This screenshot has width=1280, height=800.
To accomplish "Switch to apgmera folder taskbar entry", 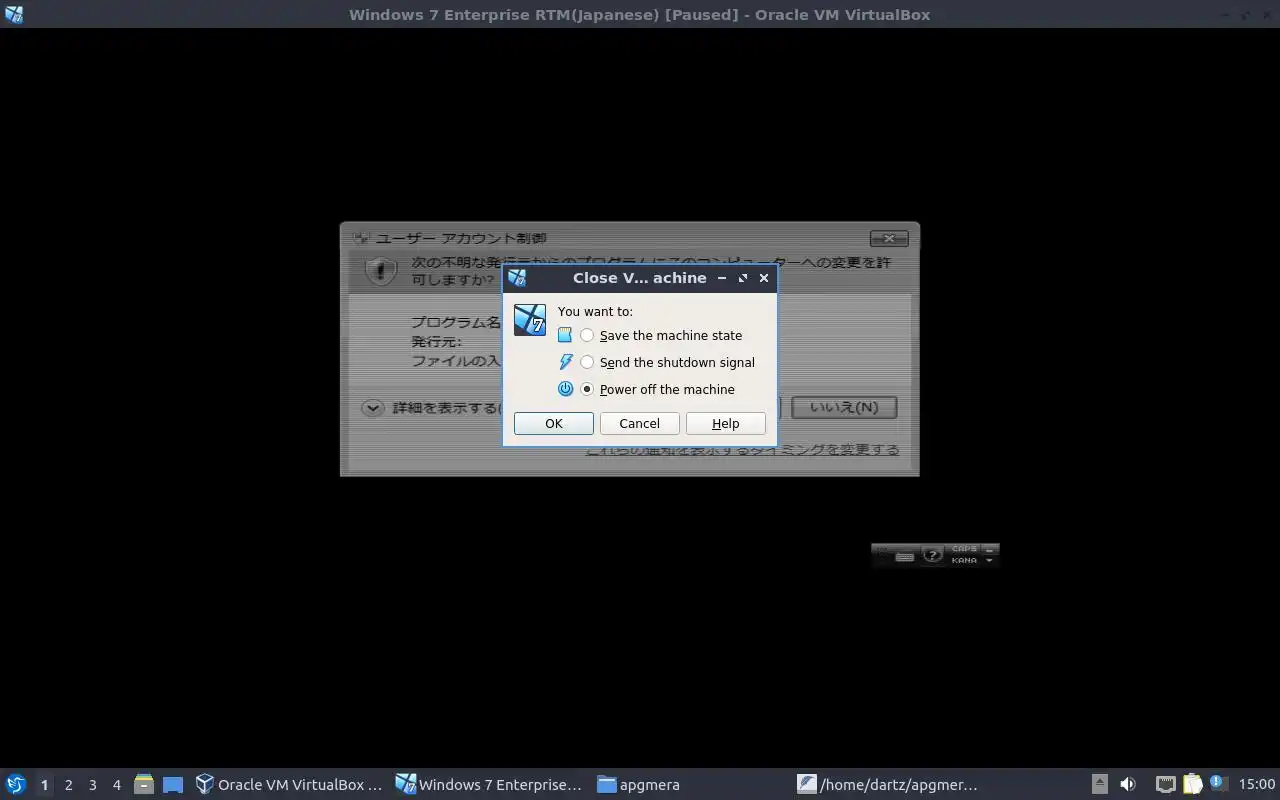I will click(x=640, y=785).
